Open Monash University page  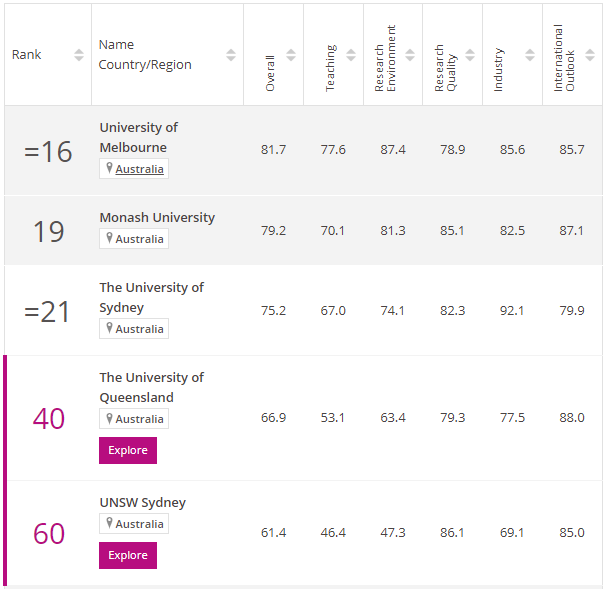tap(157, 217)
